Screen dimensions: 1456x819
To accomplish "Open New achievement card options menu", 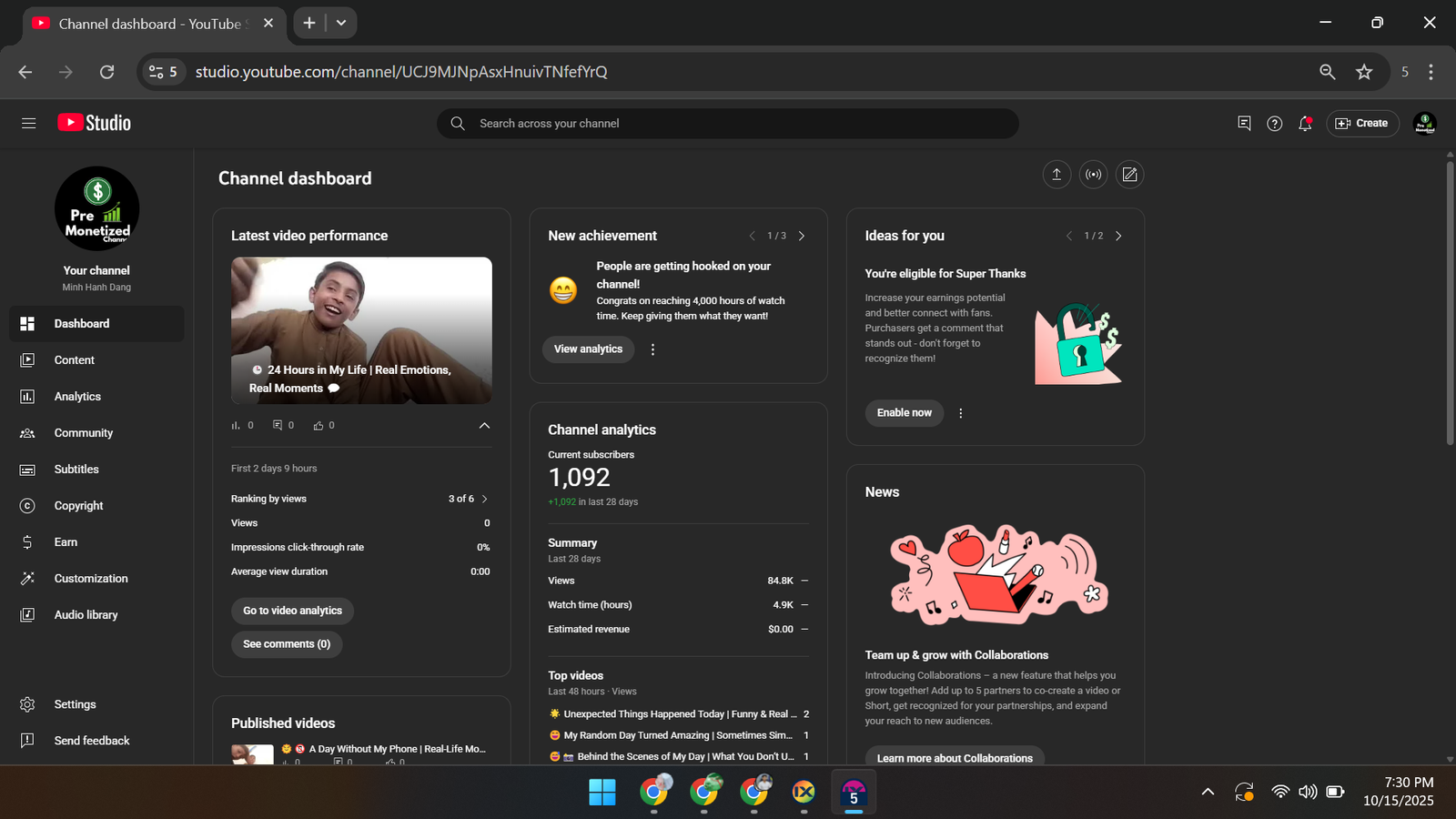I will (x=652, y=349).
